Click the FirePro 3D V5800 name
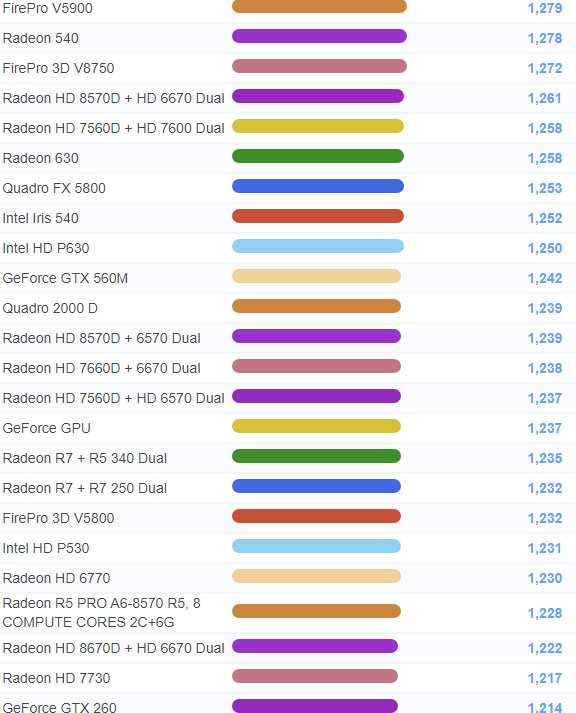 click(58, 518)
